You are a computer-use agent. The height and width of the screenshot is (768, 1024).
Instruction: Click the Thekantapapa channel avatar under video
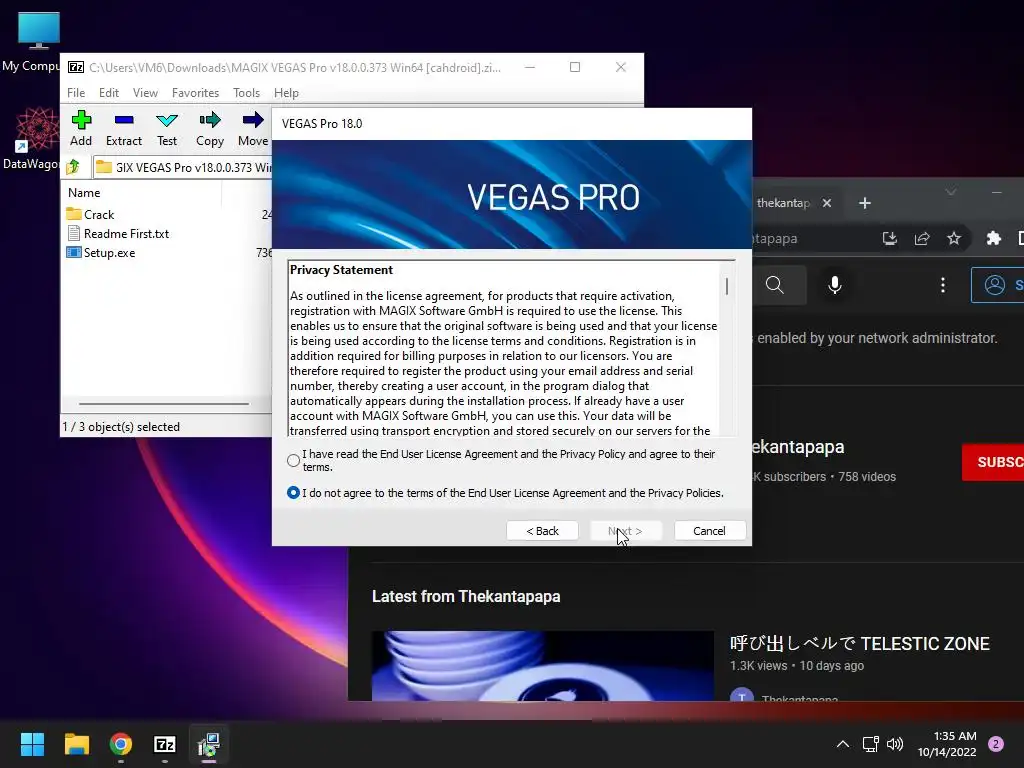tap(741, 695)
